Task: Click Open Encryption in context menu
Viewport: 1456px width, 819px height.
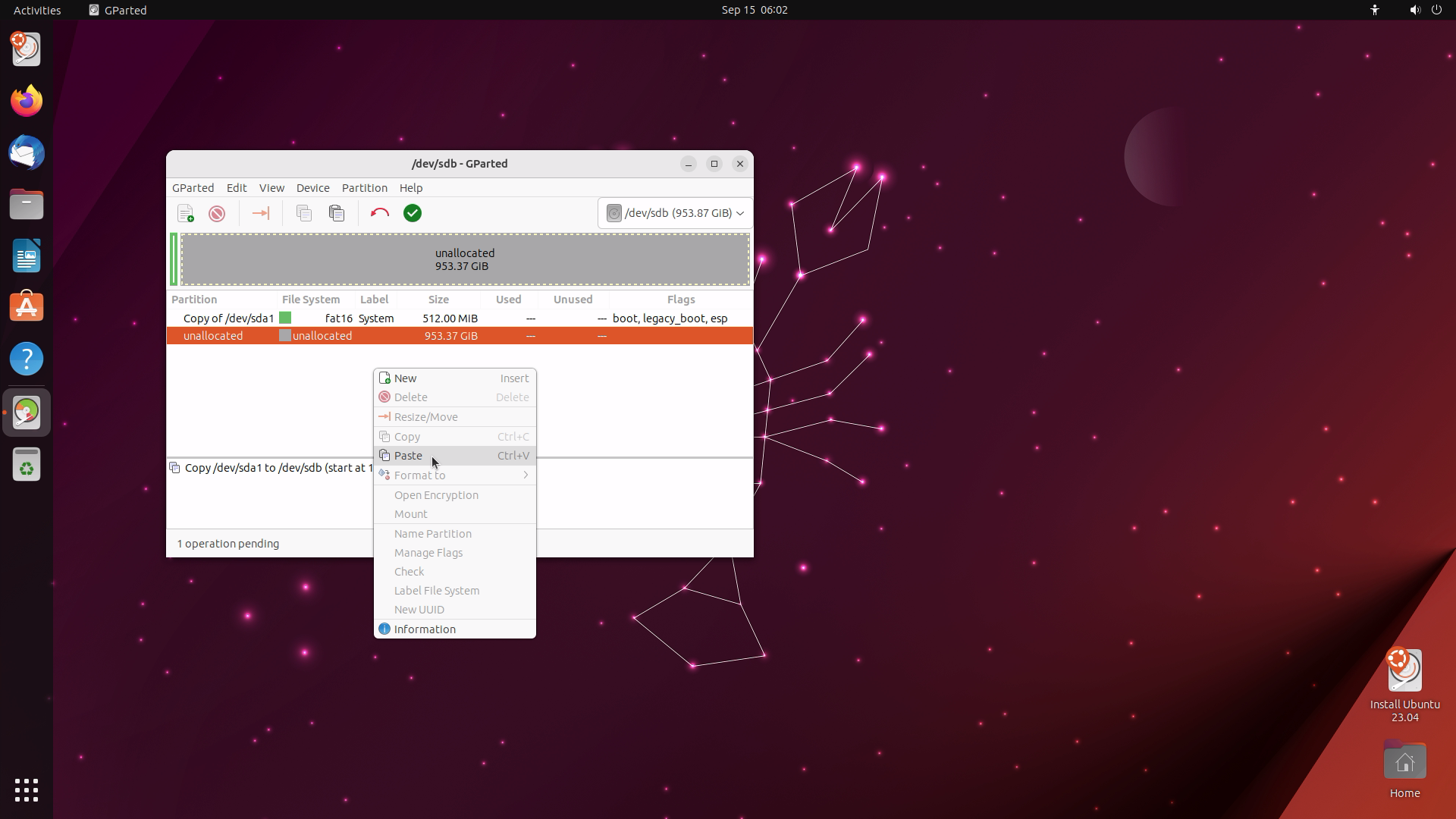Action: 455,495
